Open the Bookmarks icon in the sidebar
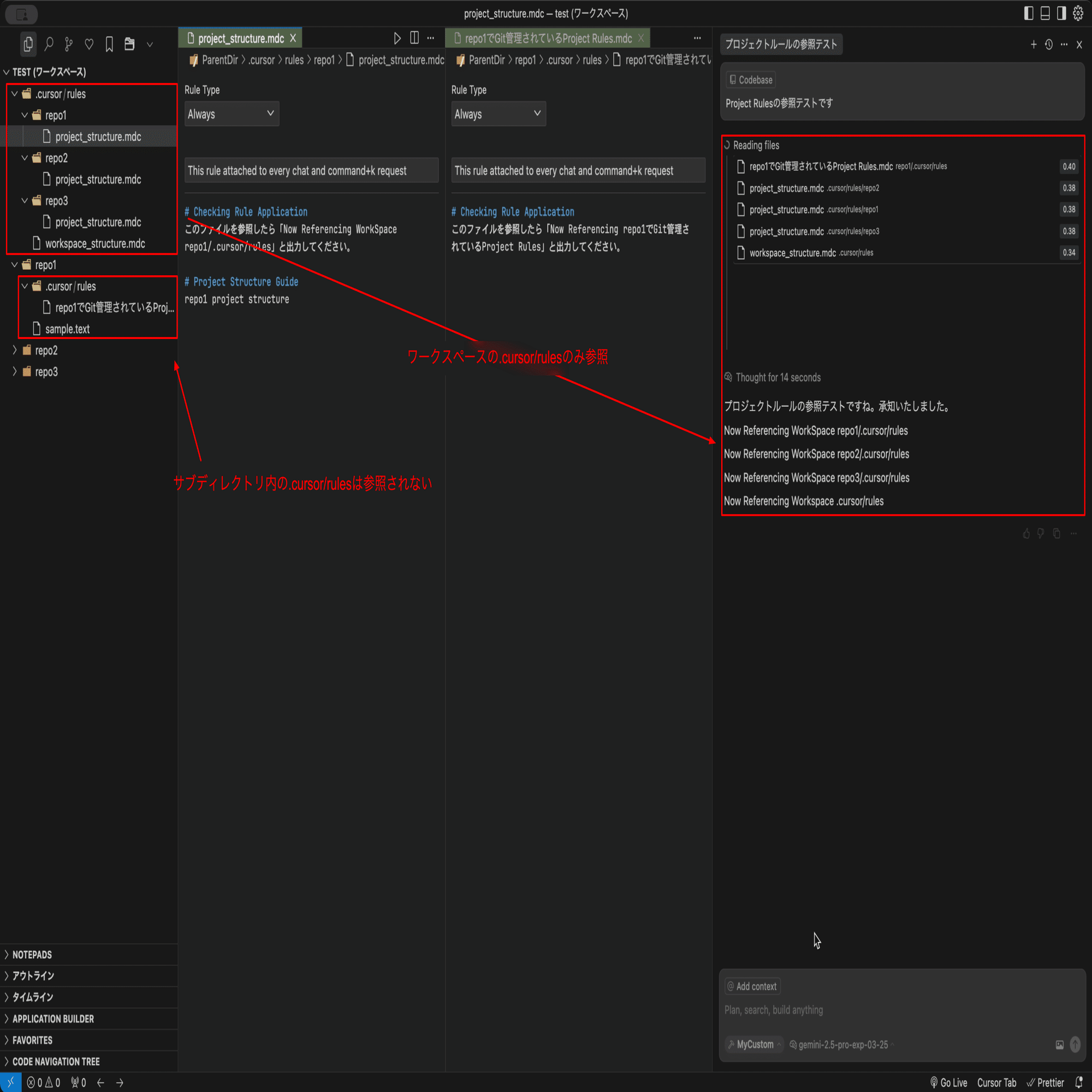This screenshot has width=1092, height=1092. coord(109,44)
